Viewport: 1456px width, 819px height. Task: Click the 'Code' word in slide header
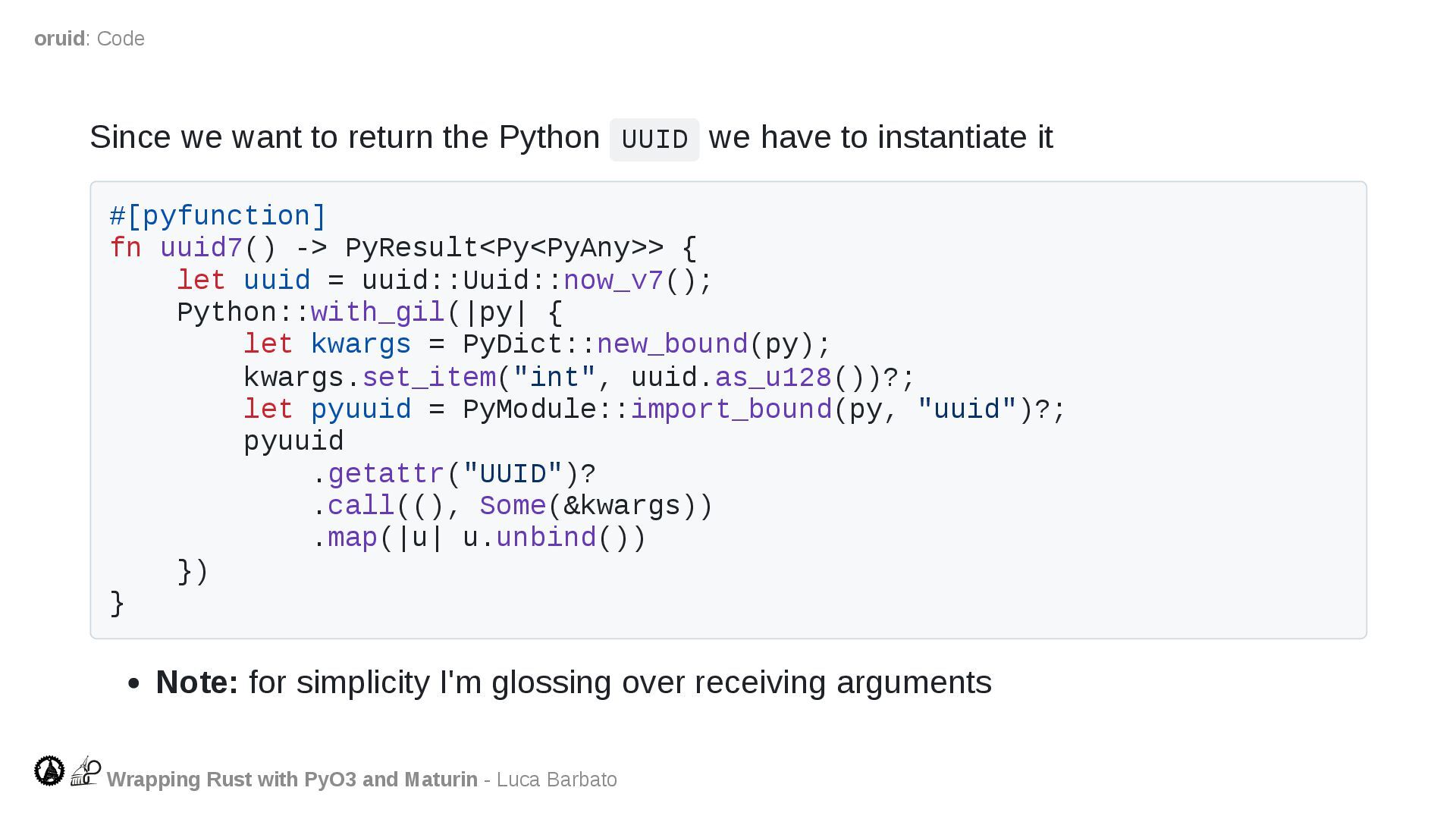pyautogui.click(x=121, y=39)
